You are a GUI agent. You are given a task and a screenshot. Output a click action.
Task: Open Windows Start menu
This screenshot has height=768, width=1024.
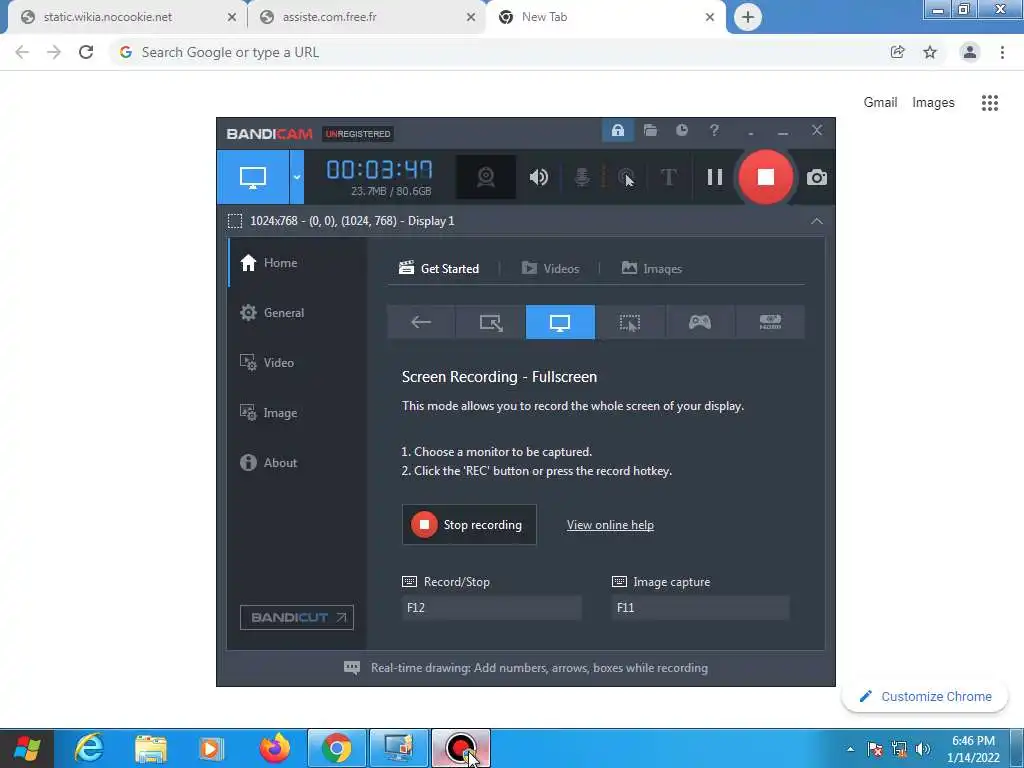pos(27,748)
